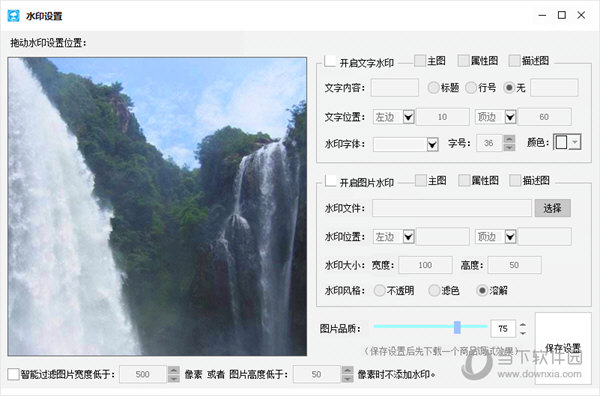Select the 标题 radio option

coord(433,88)
